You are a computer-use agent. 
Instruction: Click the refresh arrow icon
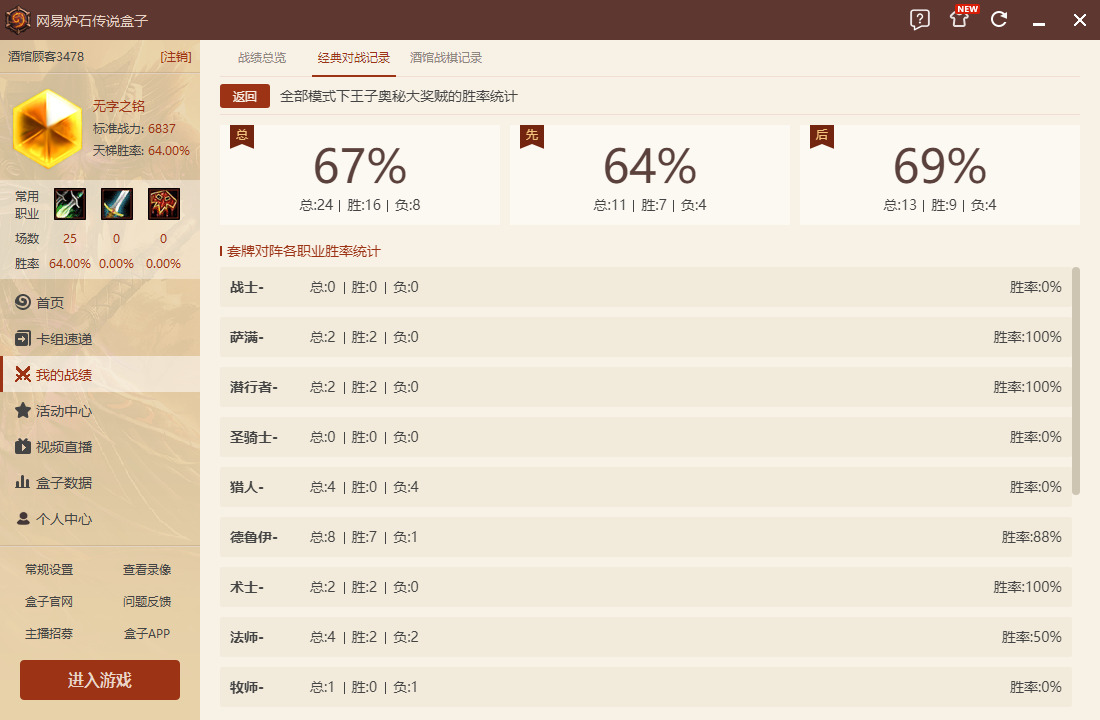999,20
